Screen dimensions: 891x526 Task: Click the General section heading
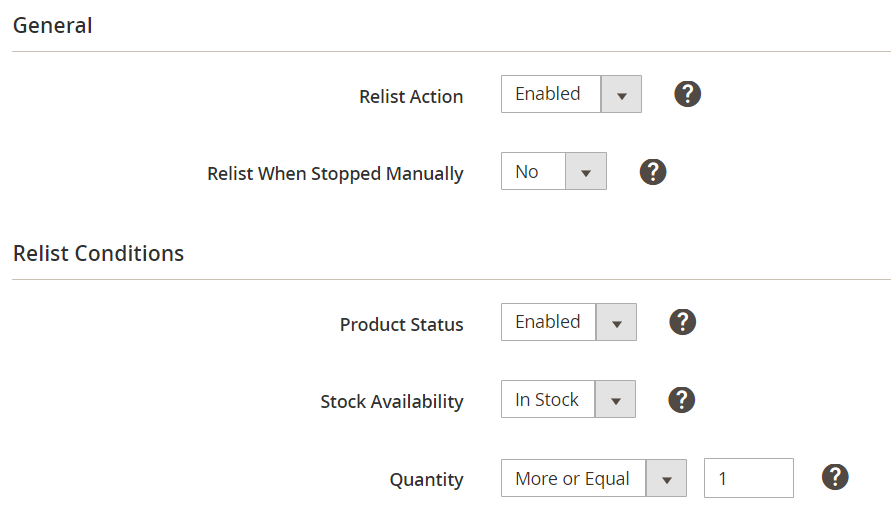point(53,25)
